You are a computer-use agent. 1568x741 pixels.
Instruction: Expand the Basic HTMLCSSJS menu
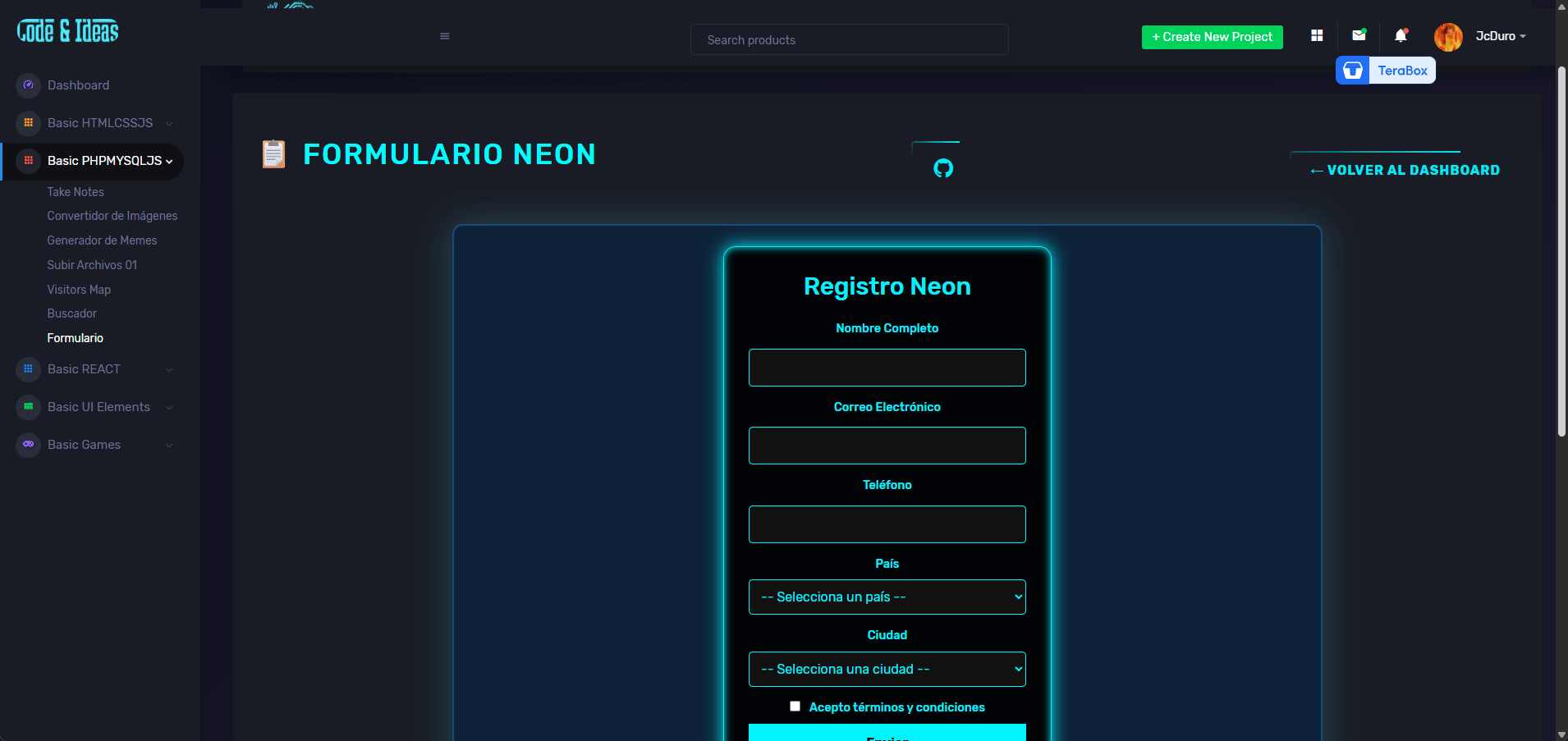[x=100, y=123]
